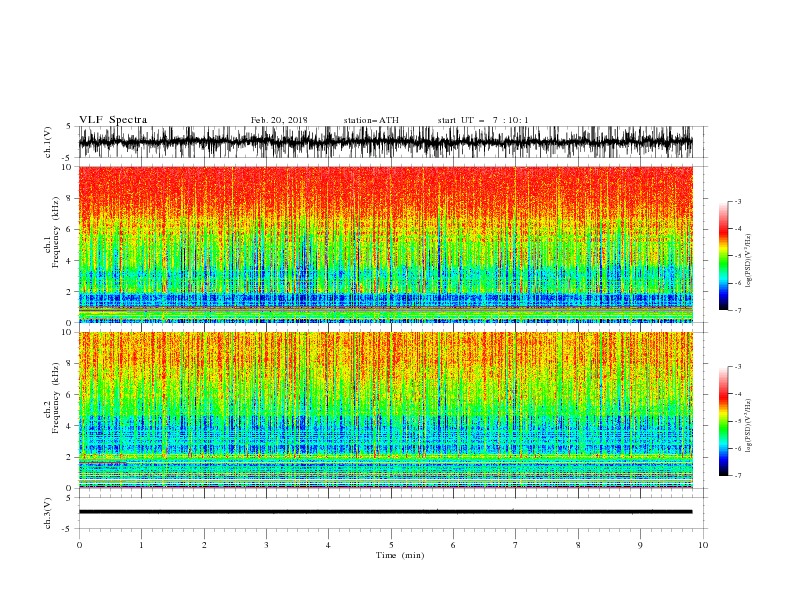Click the "7" tick on the time axis
This screenshot has height=612, width=792.
point(516,545)
